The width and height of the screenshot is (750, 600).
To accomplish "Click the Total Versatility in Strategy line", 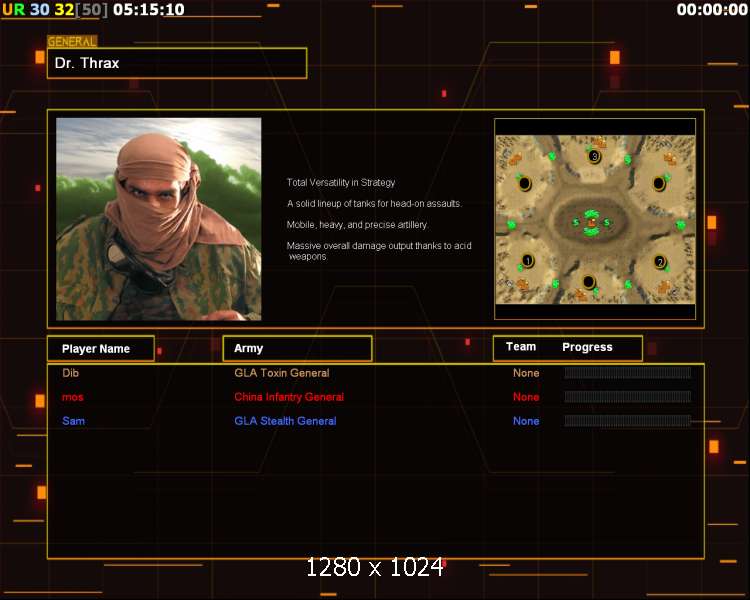I will (341, 183).
